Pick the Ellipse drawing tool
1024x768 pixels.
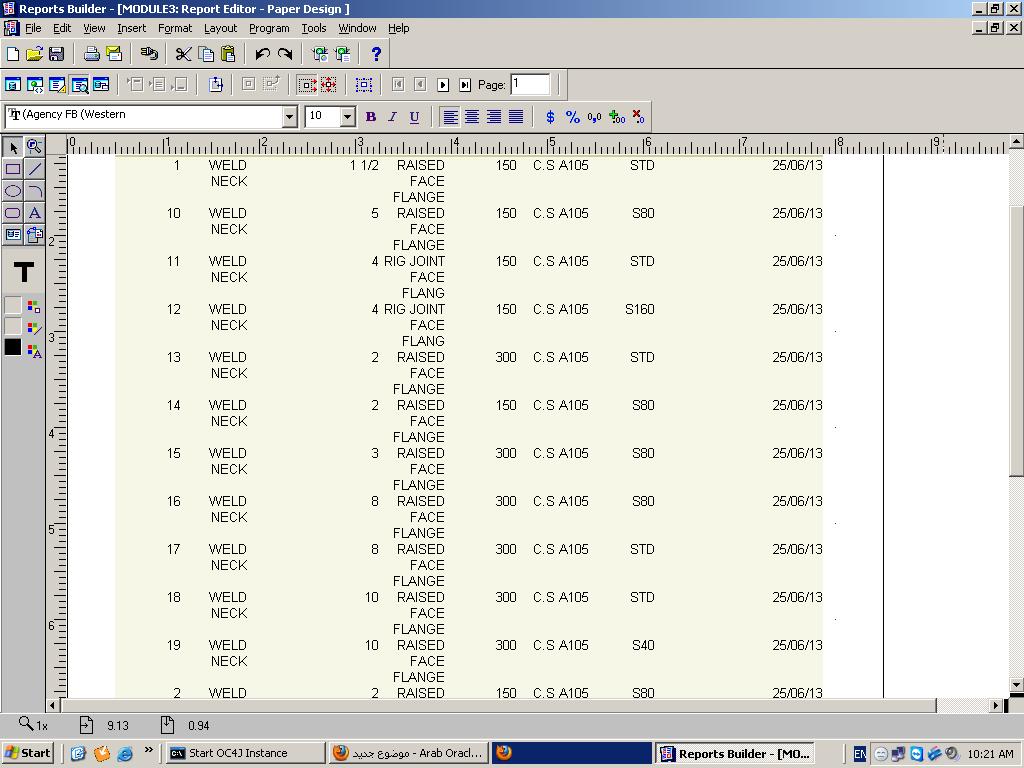point(13,191)
